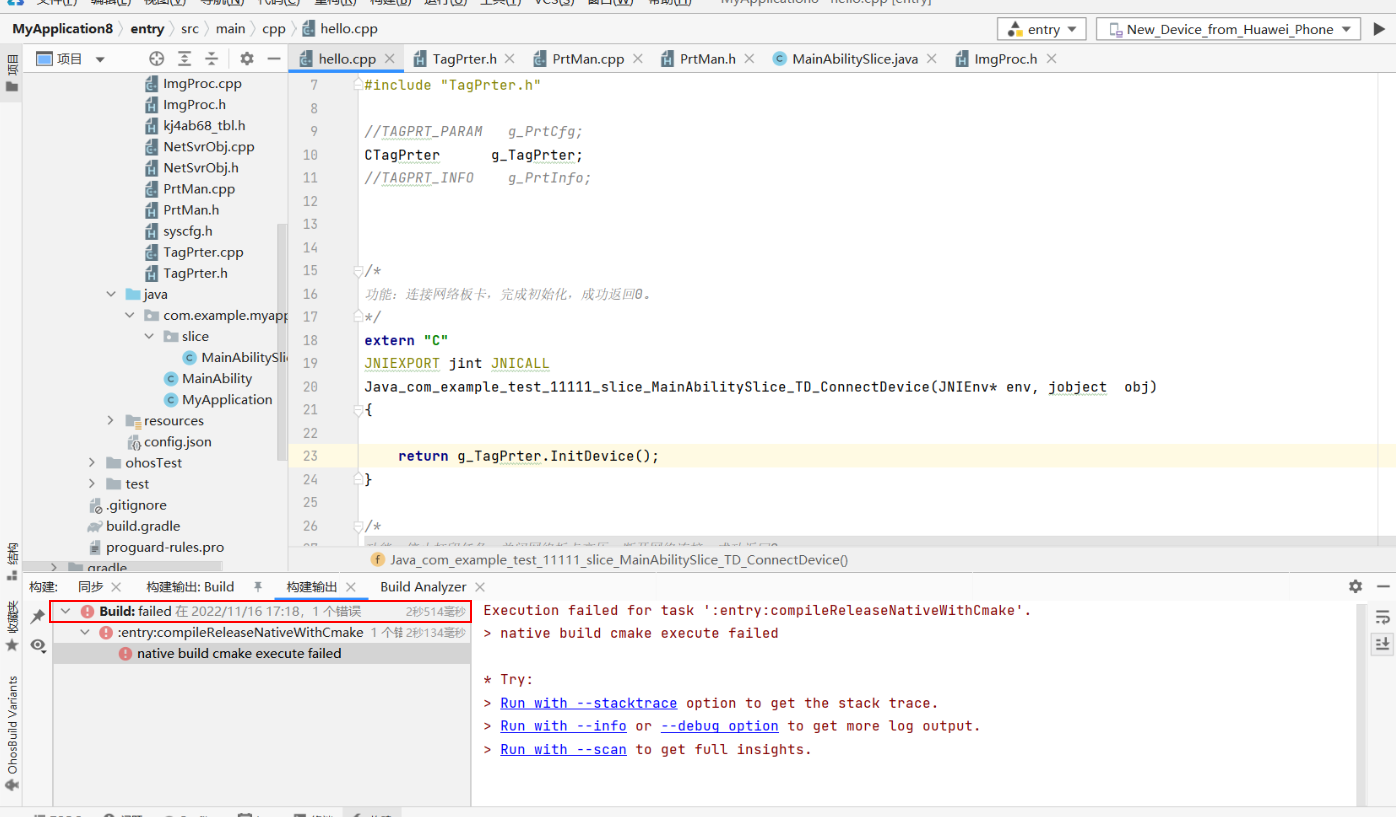Select MainAbility class in the tree
Viewport: 1396px width, 817px height.
[x=217, y=378]
